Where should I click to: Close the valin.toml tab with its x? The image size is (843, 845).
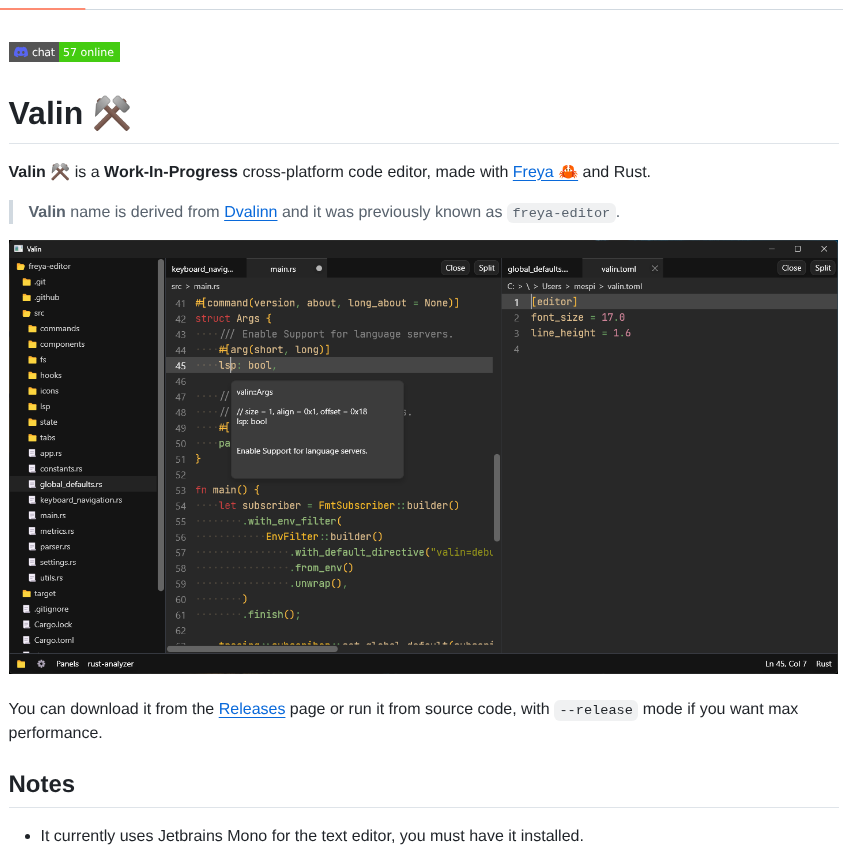click(657, 268)
